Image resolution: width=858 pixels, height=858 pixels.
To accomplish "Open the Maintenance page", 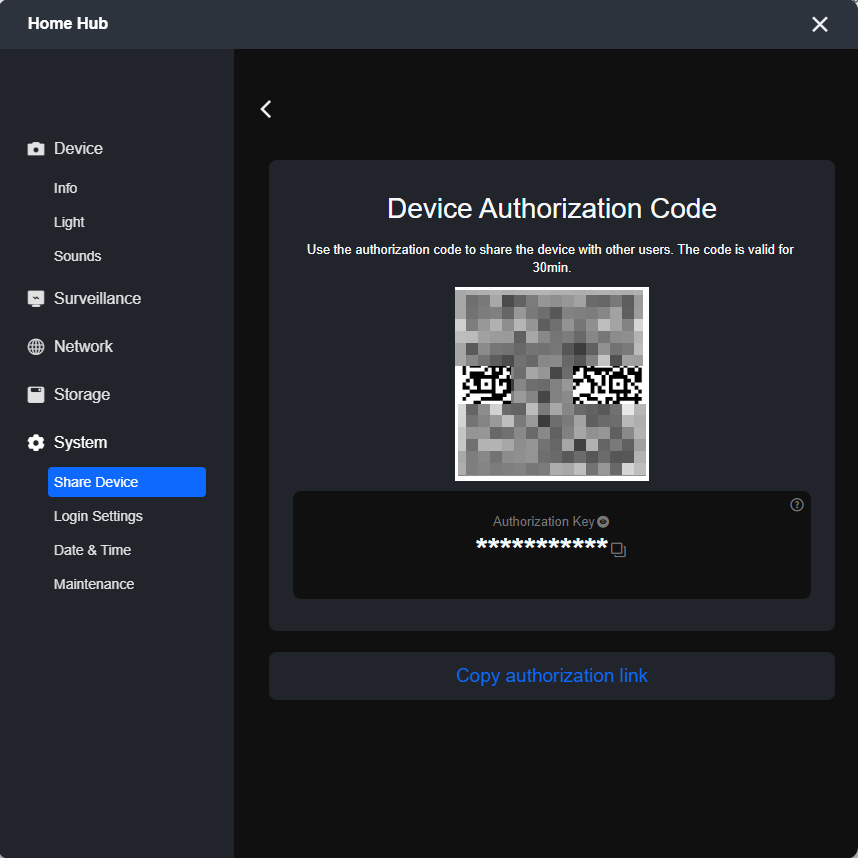I will pyautogui.click(x=94, y=584).
